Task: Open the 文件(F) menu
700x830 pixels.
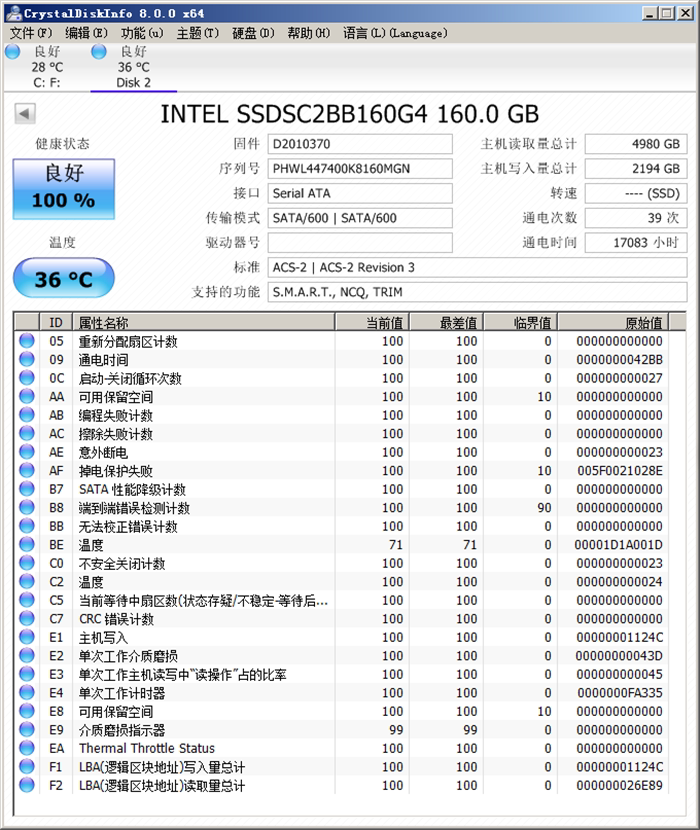Action: point(31,33)
